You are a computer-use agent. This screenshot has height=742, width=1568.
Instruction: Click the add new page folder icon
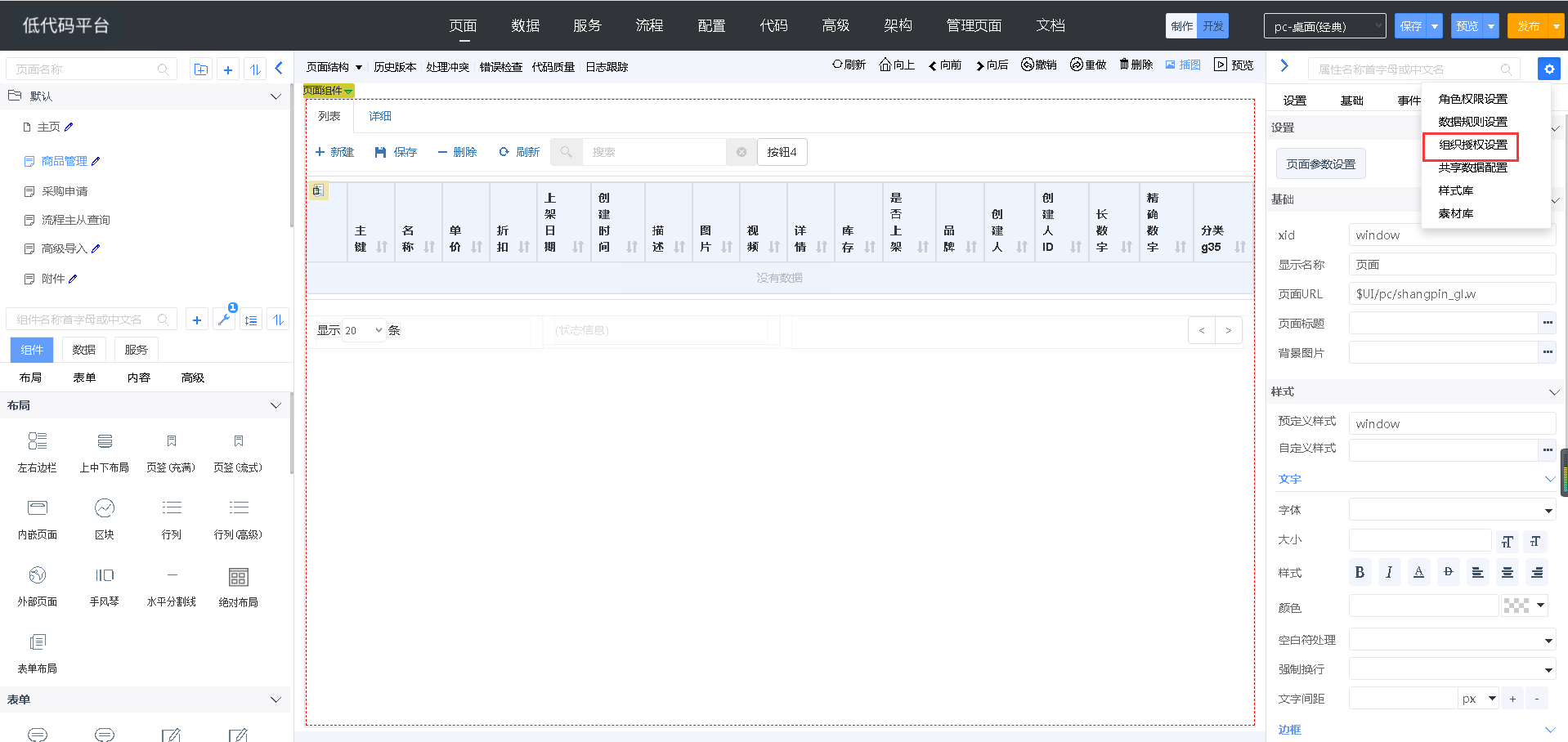coord(201,69)
